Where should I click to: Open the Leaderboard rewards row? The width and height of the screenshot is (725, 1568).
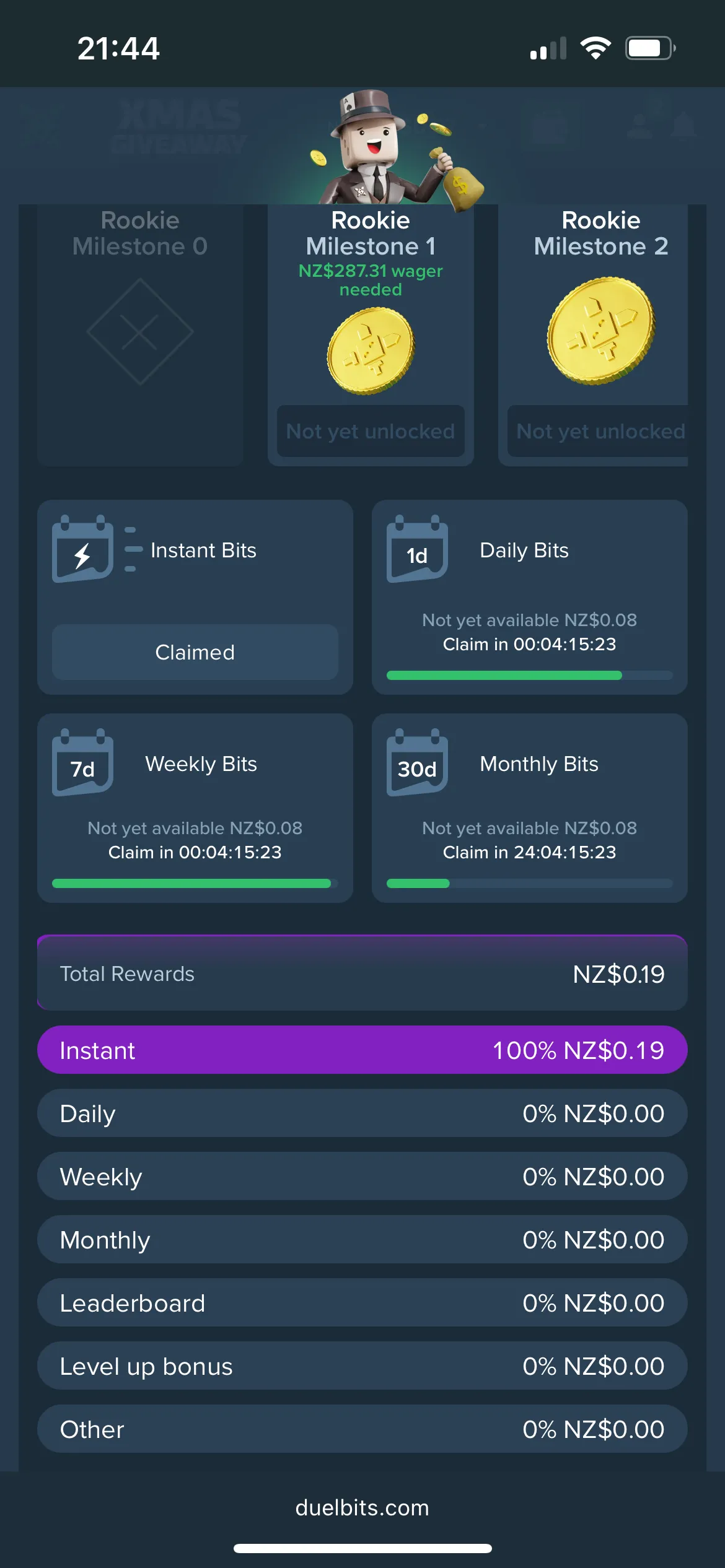[362, 1303]
